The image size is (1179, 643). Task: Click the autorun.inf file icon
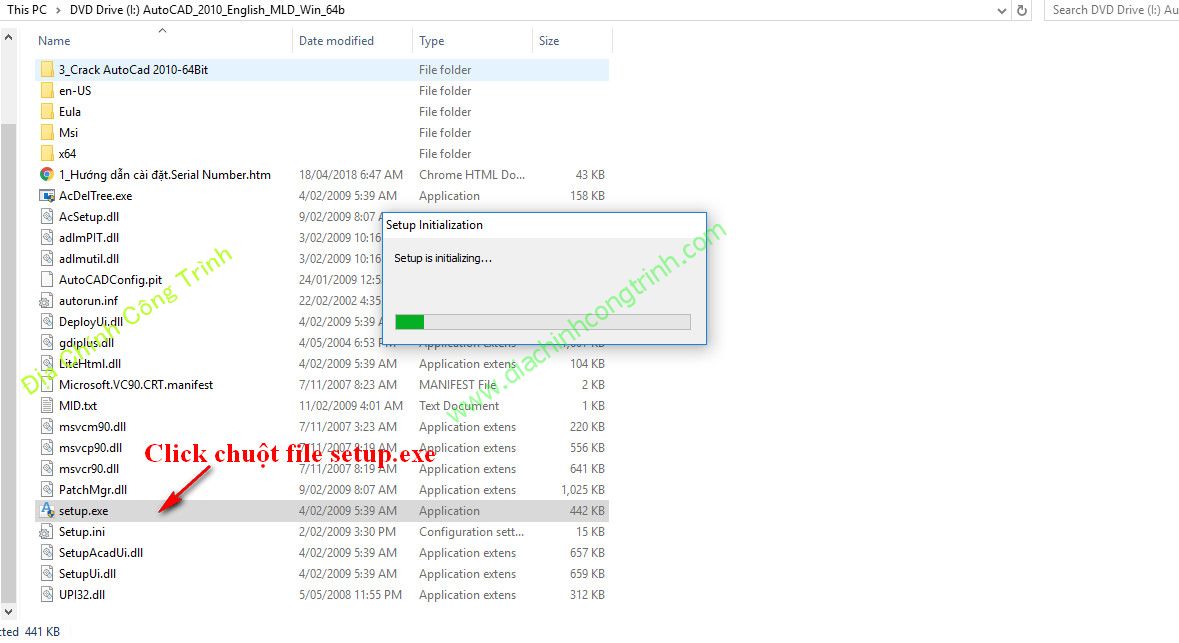[47, 301]
